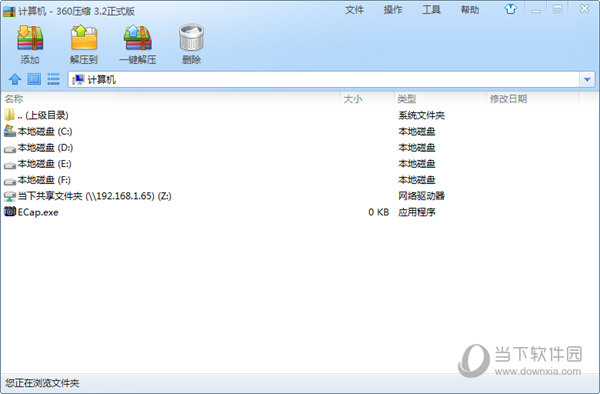Select the '.. (上级目录)' row text

click(43, 115)
